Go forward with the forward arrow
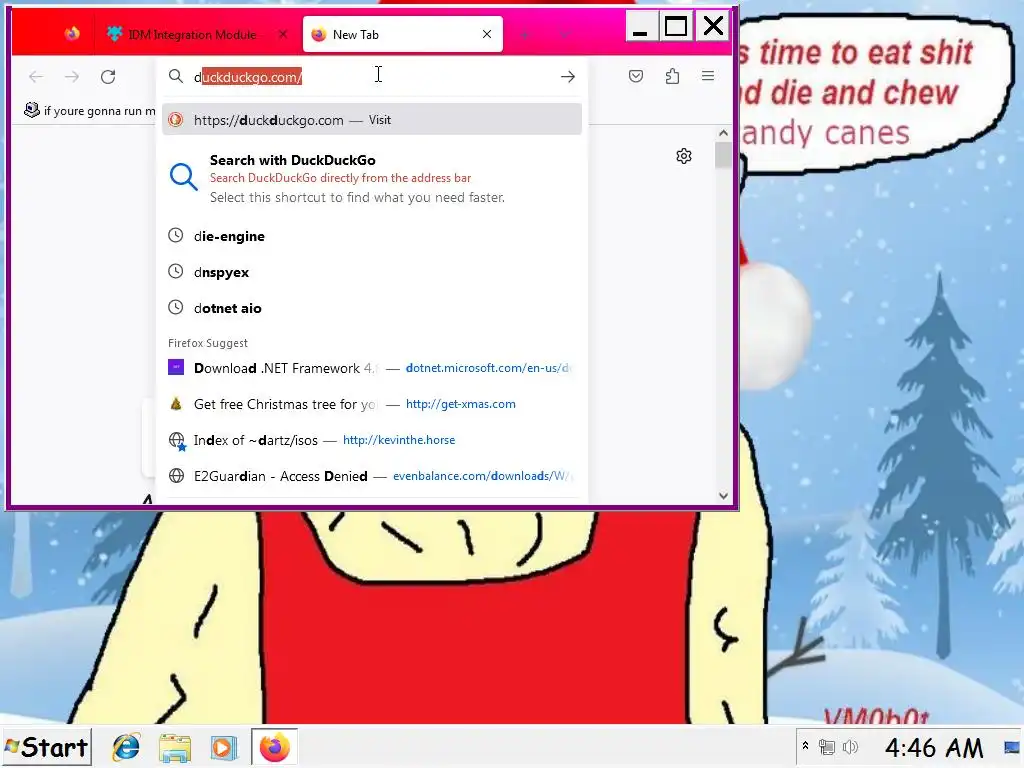1024x768 pixels. coord(72,76)
